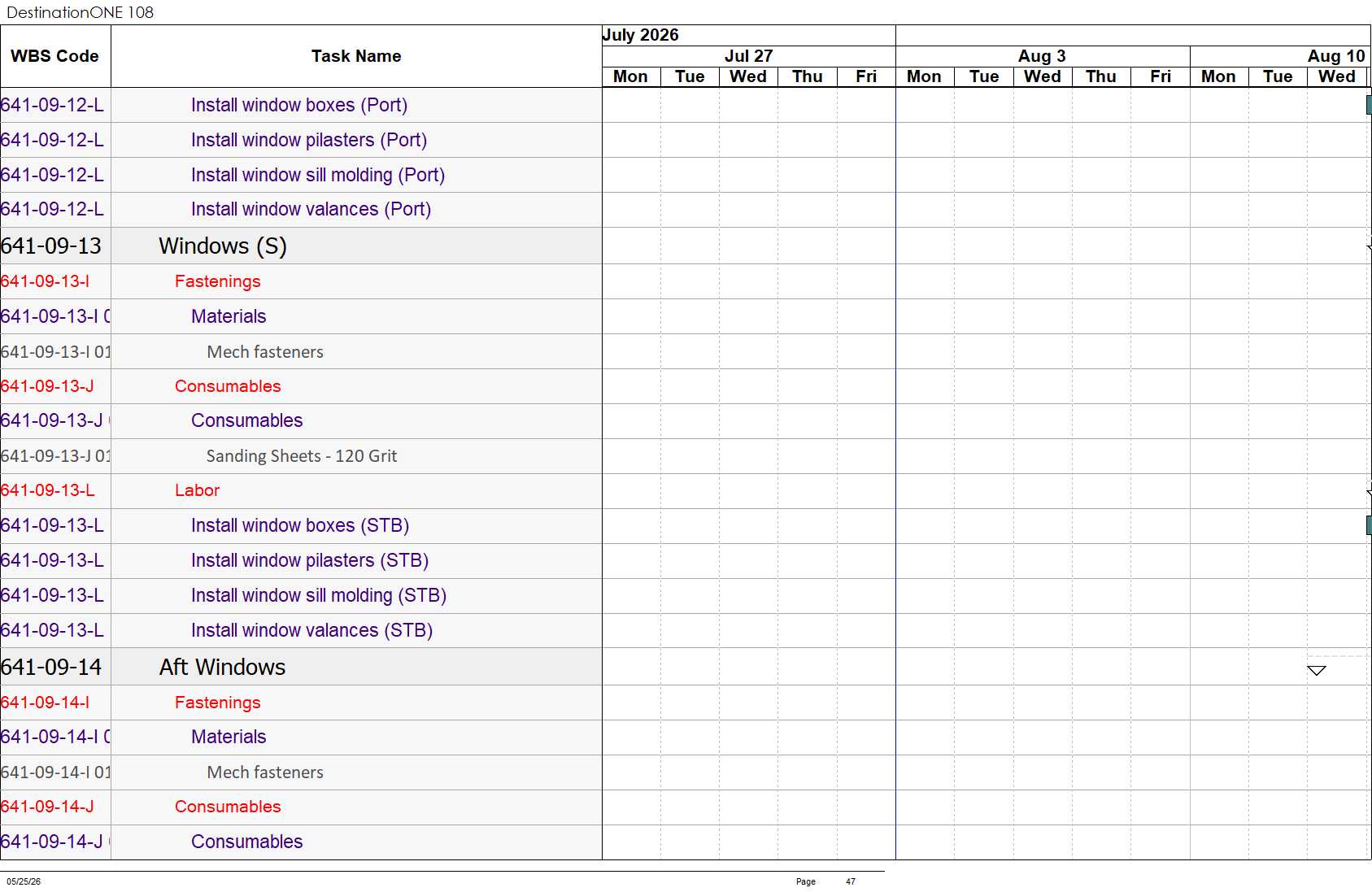Select the Task Name column header

(x=356, y=56)
